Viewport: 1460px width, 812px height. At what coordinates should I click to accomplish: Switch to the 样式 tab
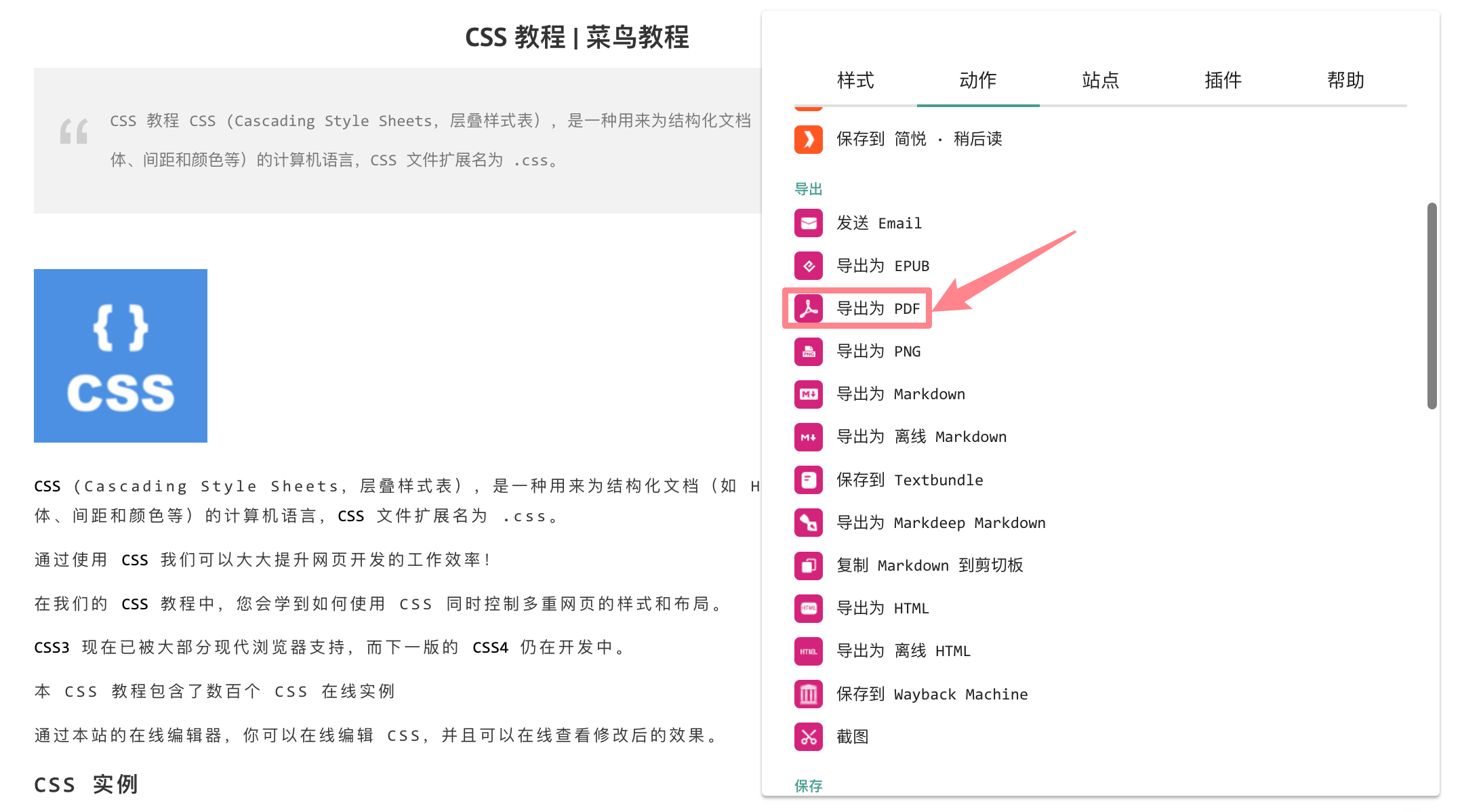(x=855, y=81)
